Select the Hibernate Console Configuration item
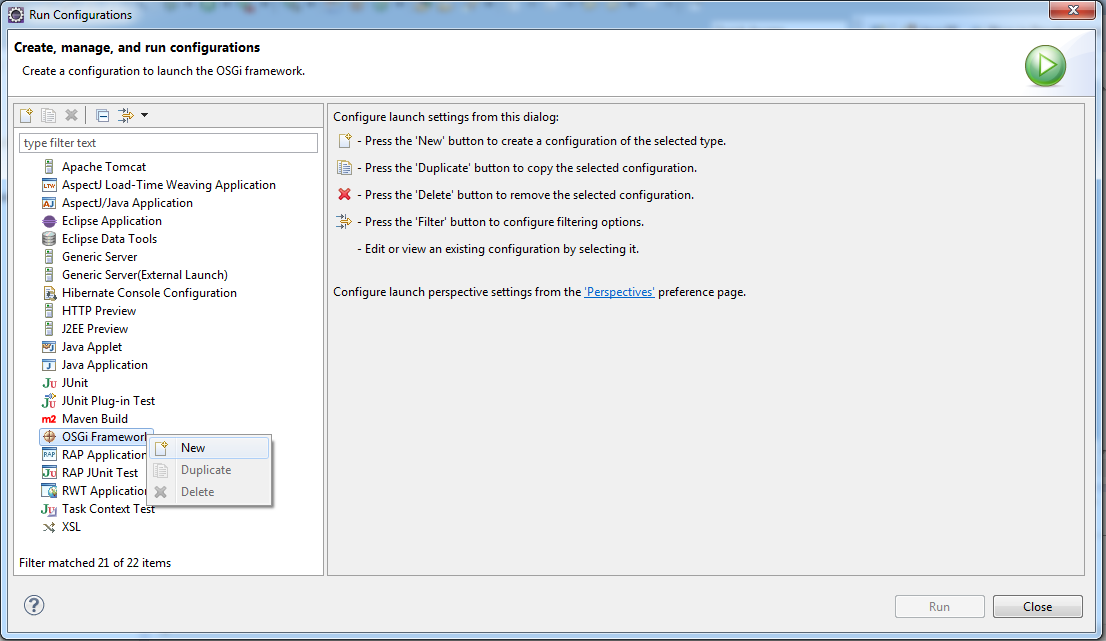1106x641 pixels. pos(139,293)
